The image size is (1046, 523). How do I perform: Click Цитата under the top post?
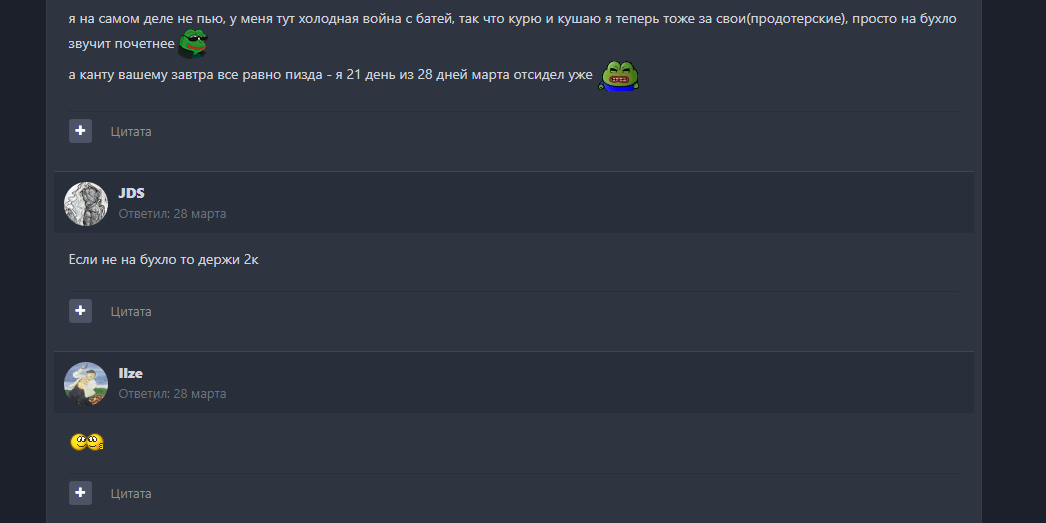(x=131, y=131)
